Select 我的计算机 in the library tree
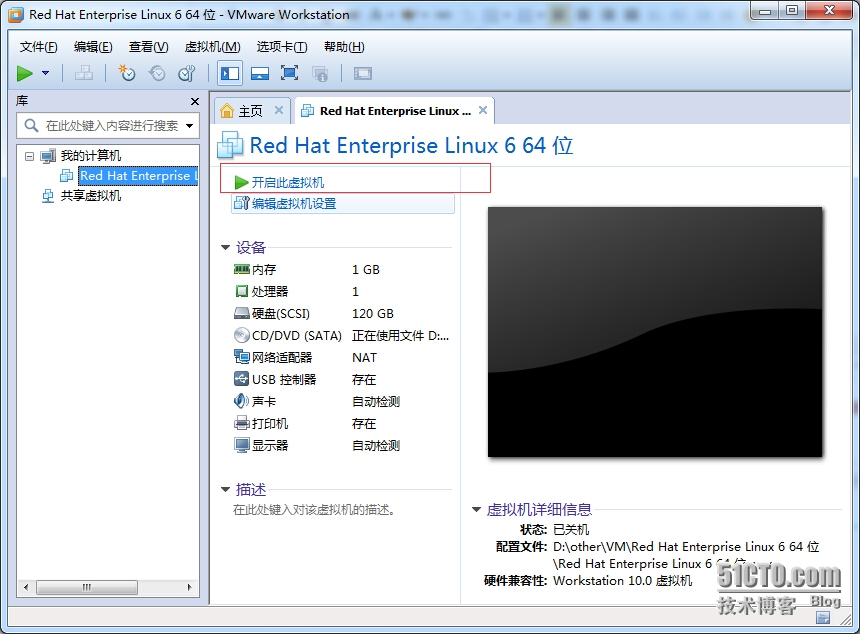Screen dimensions: 860x634 tap(90, 156)
